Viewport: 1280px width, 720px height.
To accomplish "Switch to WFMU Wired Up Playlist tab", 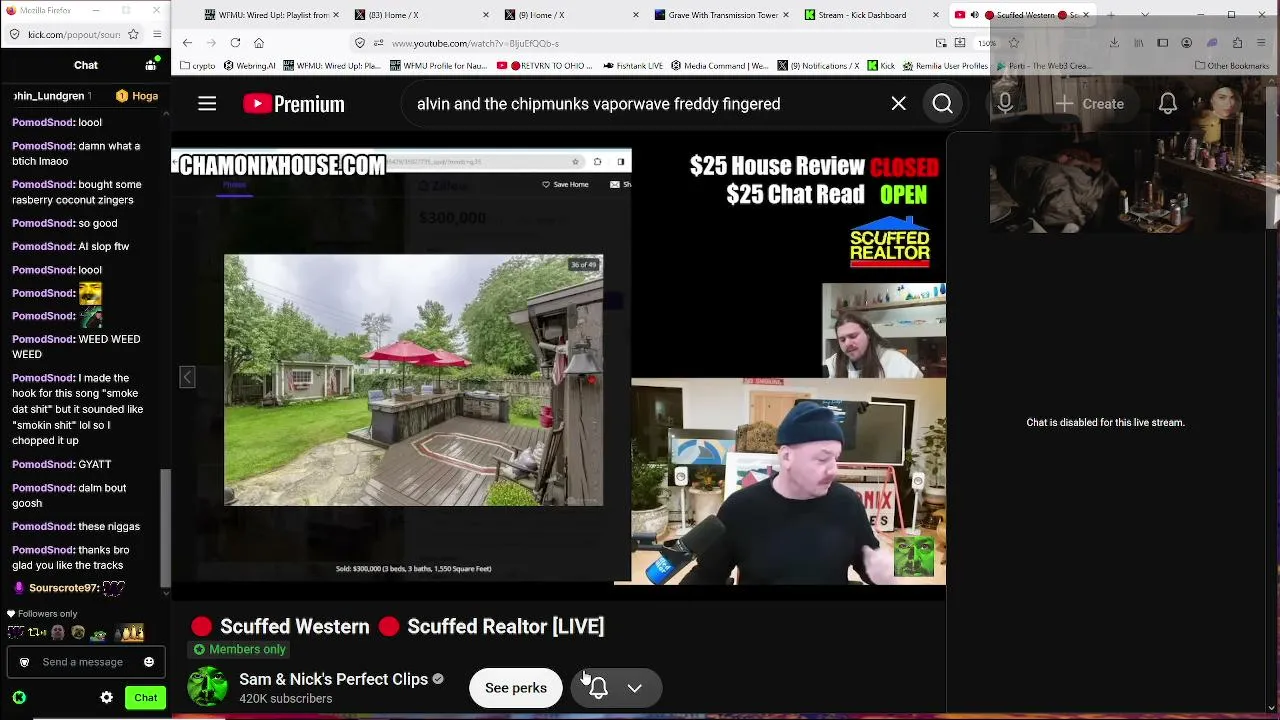I will [x=271, y=15].
